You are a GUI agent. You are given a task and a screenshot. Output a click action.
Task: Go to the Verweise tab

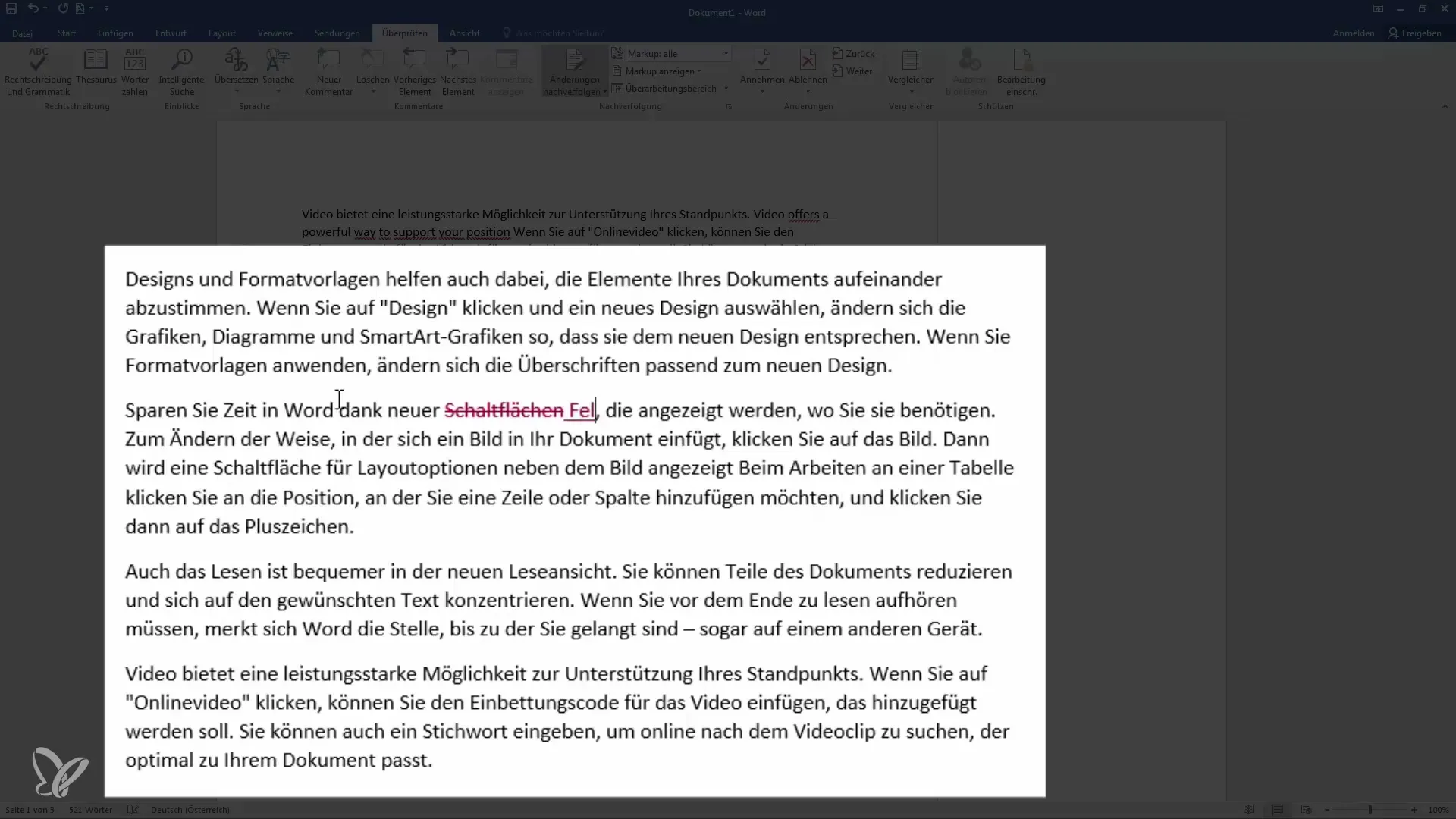coord(275,33)
